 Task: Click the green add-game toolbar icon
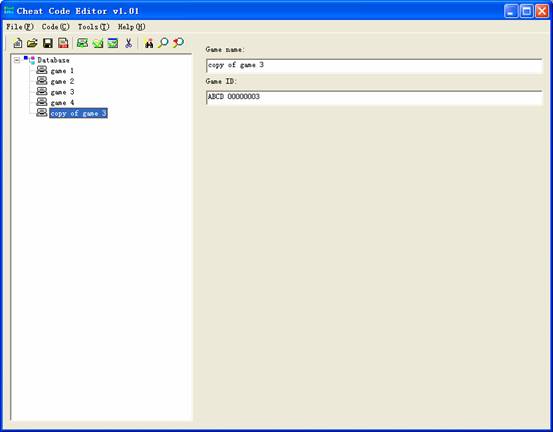tap(83, 43)
